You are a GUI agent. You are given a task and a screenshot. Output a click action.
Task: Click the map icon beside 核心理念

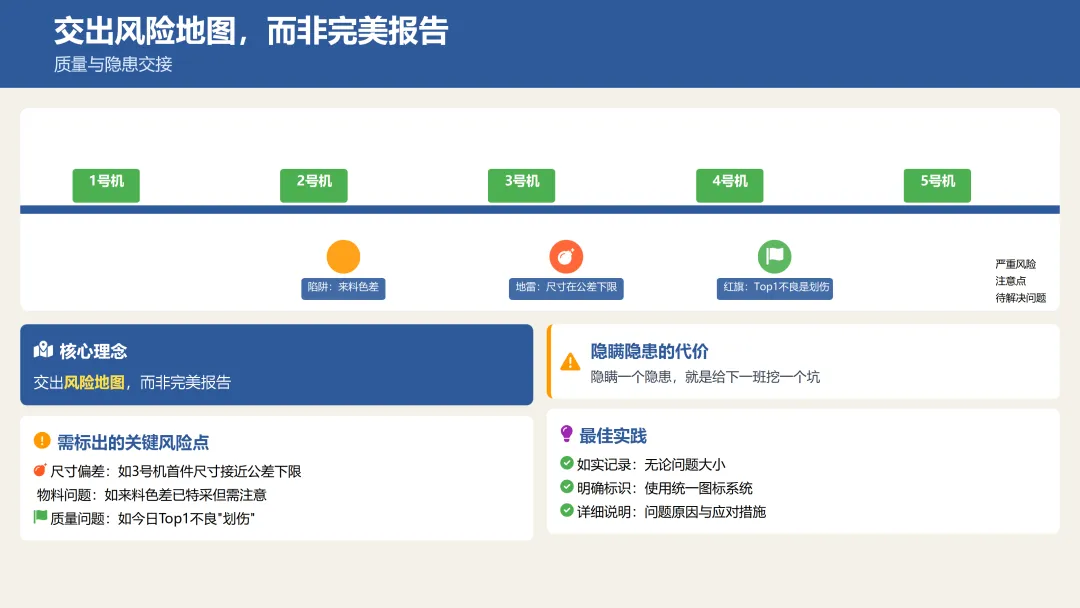[x=43, y=350]
